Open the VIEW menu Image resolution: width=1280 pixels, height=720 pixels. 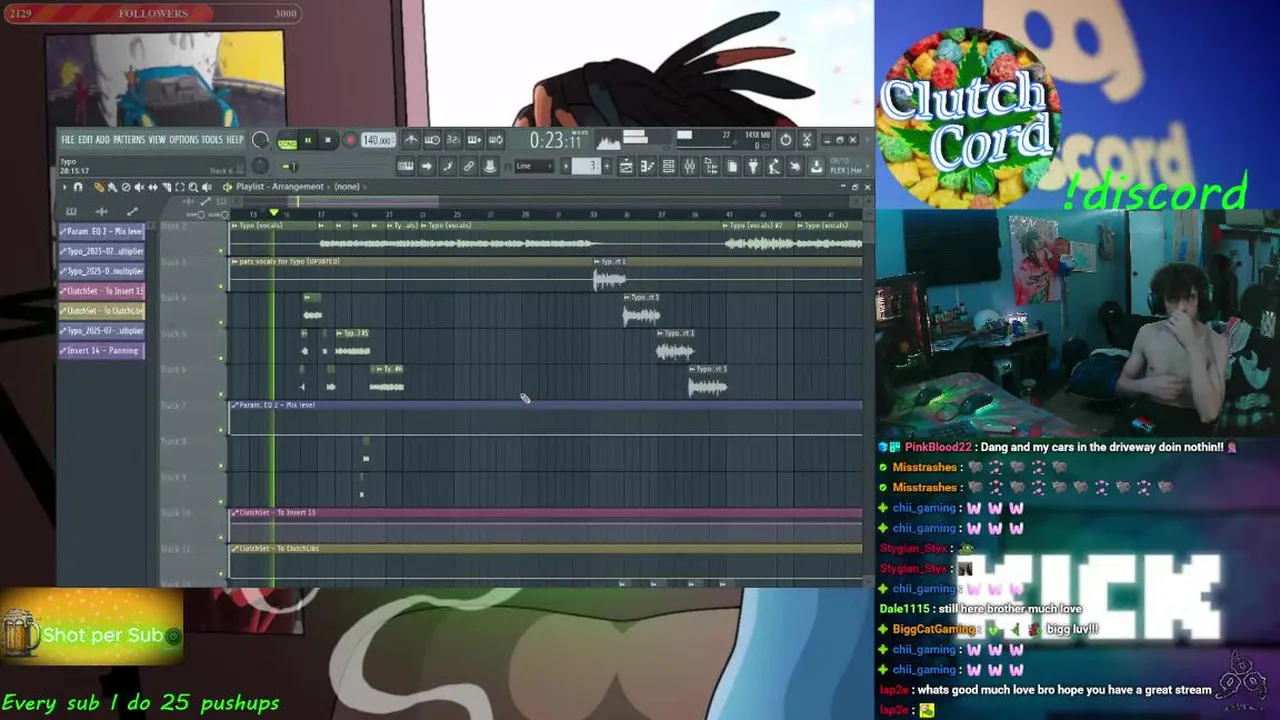tap(157, 140)
